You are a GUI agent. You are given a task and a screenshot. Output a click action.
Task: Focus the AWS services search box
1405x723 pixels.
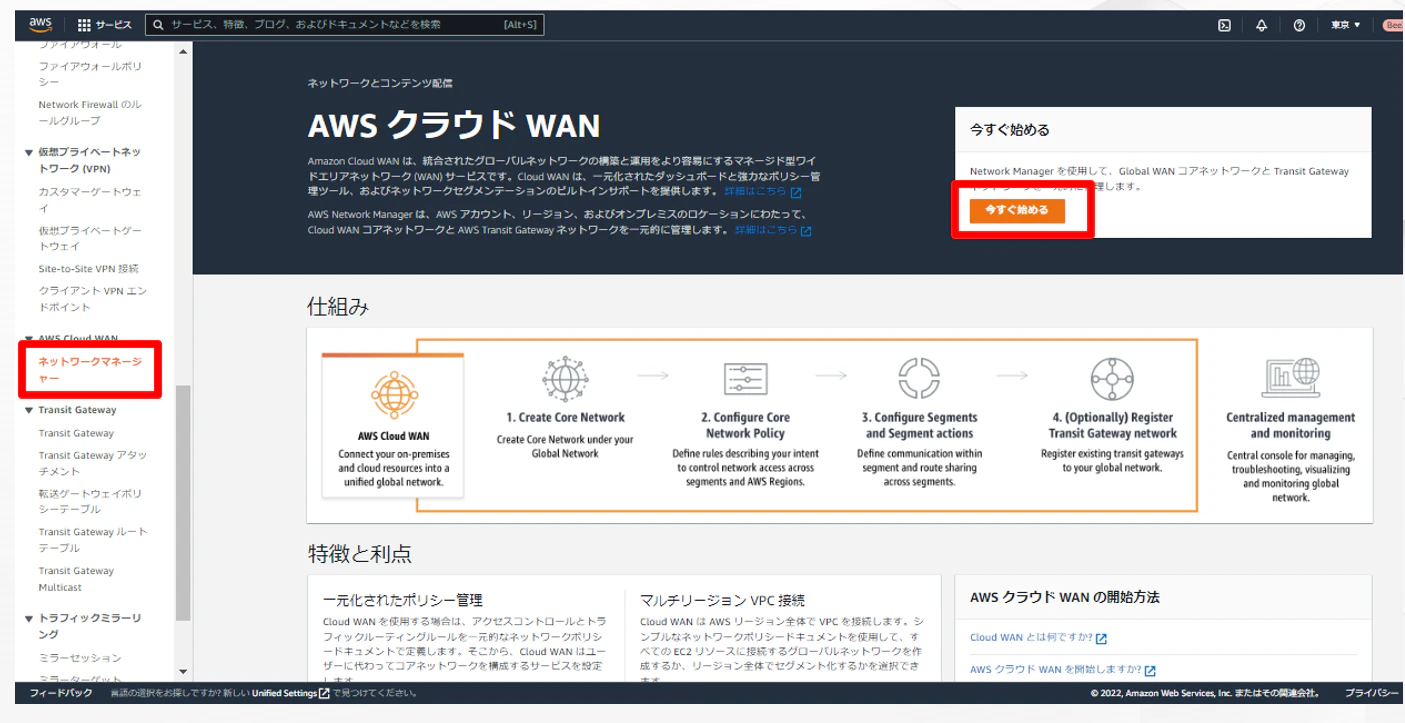click(x=345, y=25)
